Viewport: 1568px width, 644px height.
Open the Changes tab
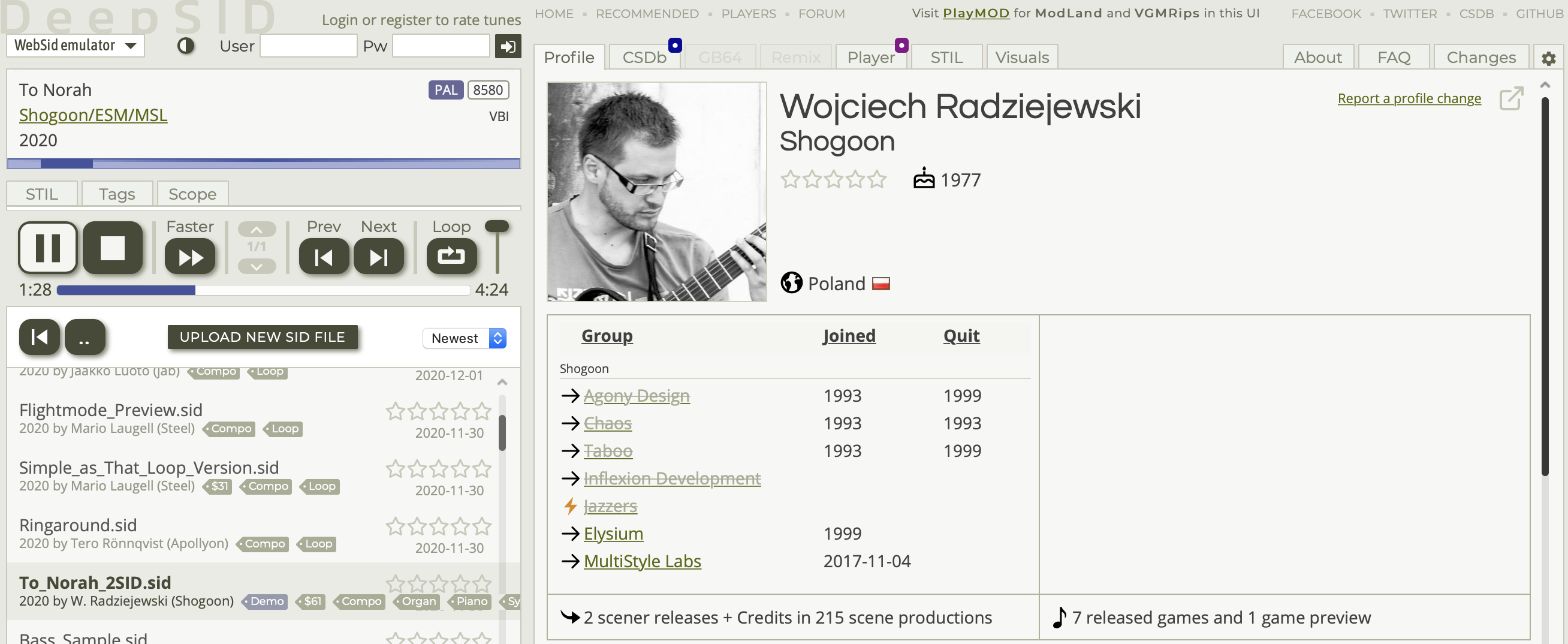1481,57
